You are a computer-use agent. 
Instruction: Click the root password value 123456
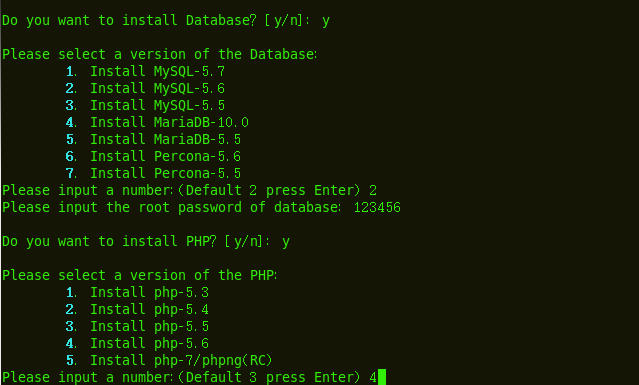[377, 208]
